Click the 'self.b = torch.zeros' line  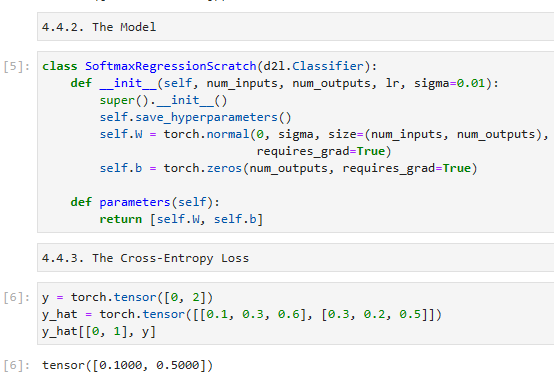[x=288, y=168]
